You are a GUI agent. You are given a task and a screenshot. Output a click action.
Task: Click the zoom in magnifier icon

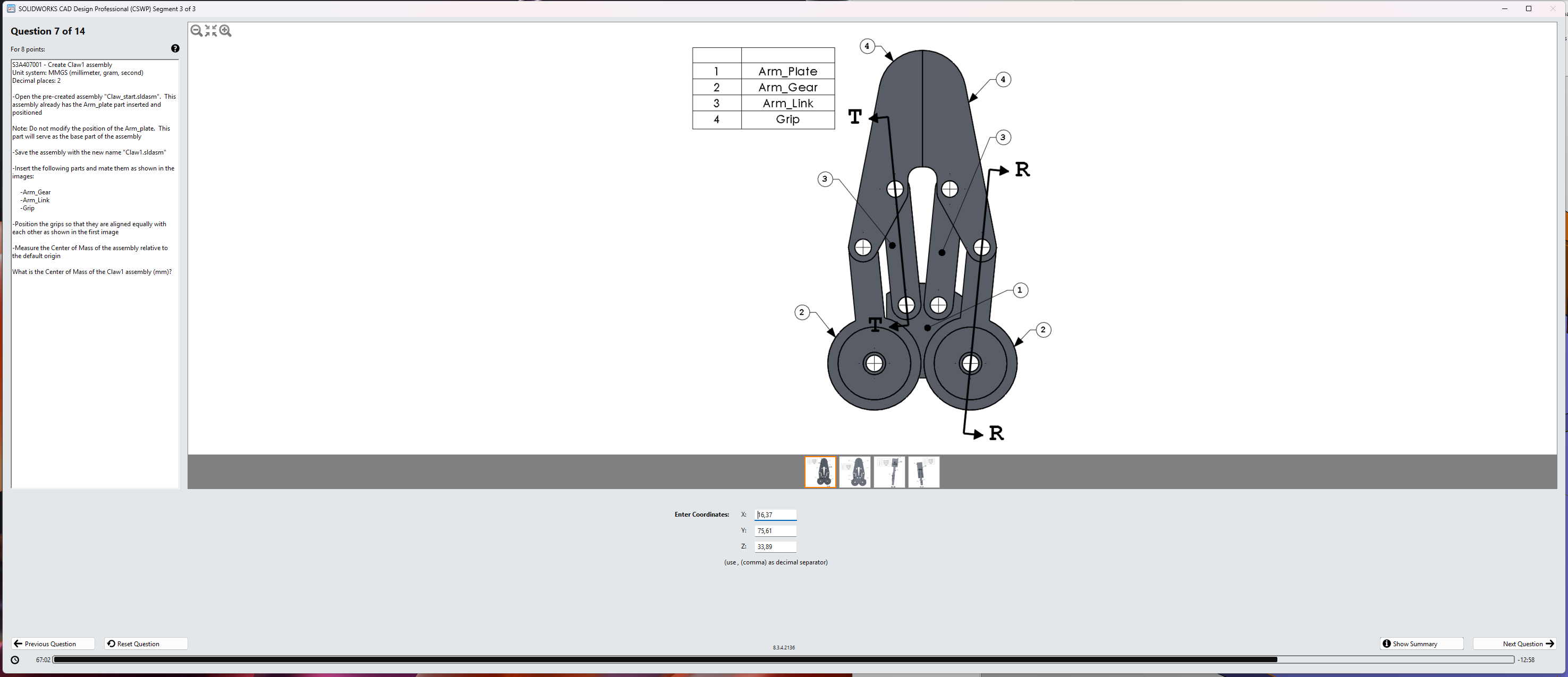tap(225, 31)
